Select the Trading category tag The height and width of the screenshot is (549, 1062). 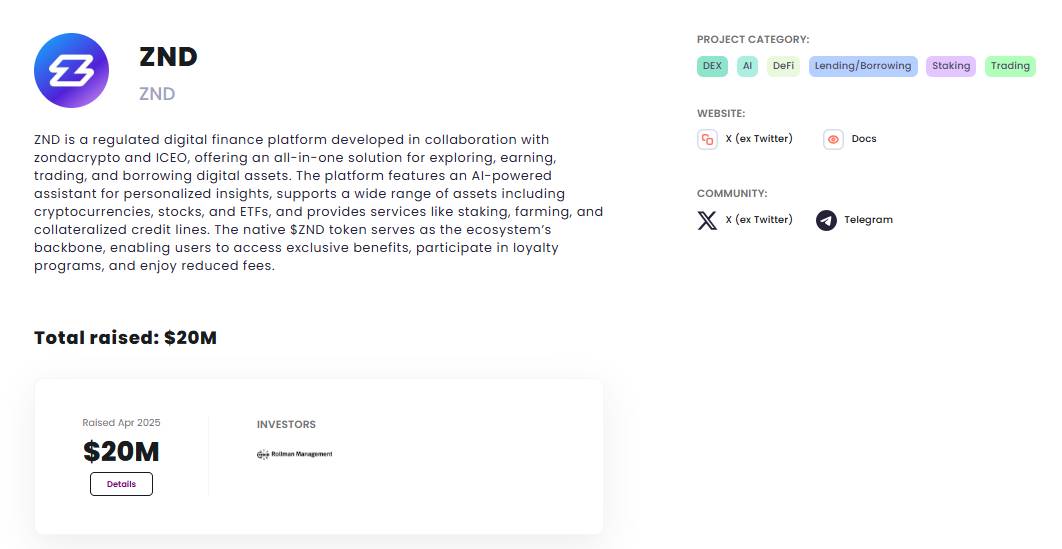click(1010, 66)
